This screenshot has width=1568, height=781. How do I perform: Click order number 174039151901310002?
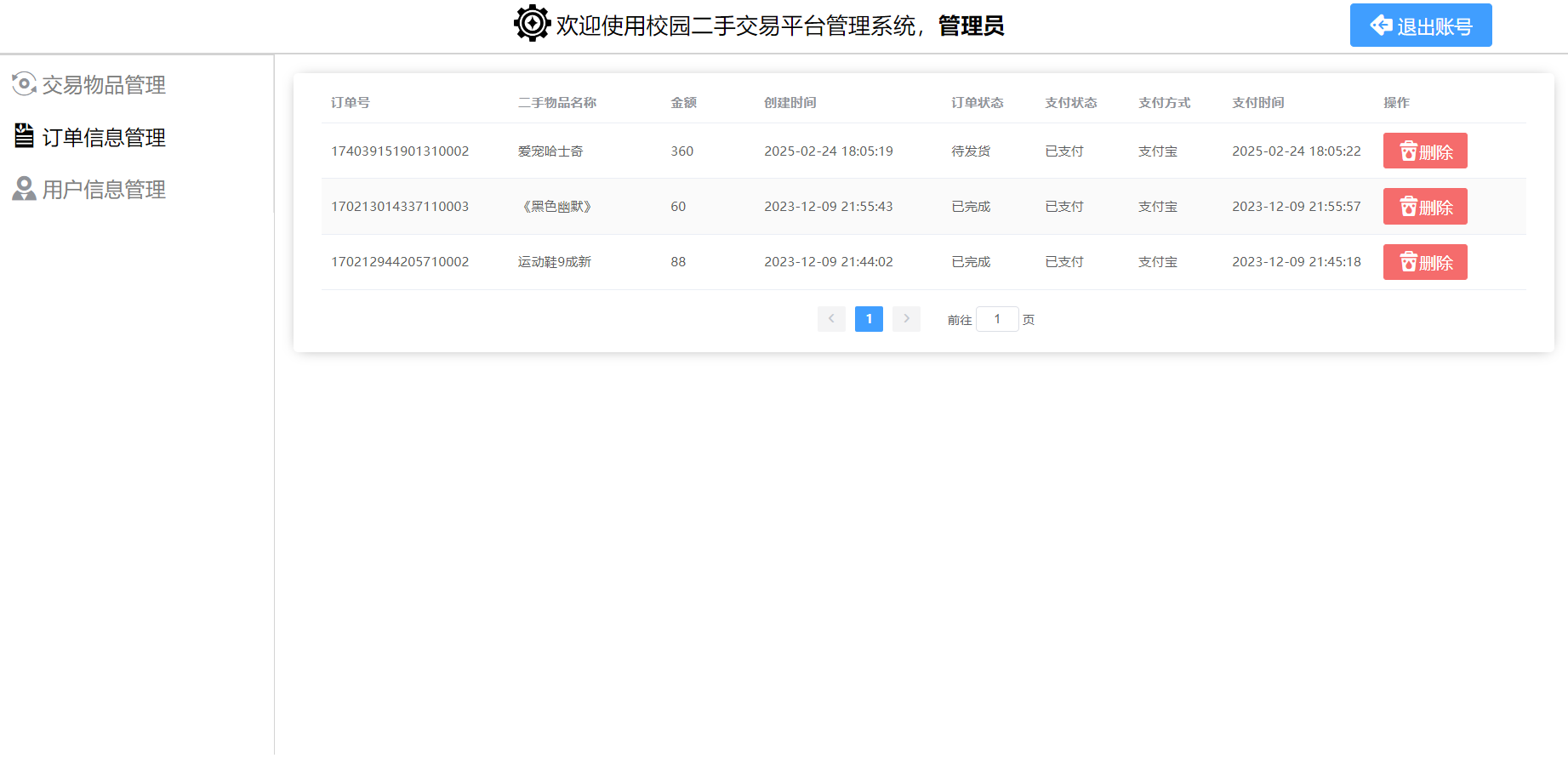pos(400,151)
